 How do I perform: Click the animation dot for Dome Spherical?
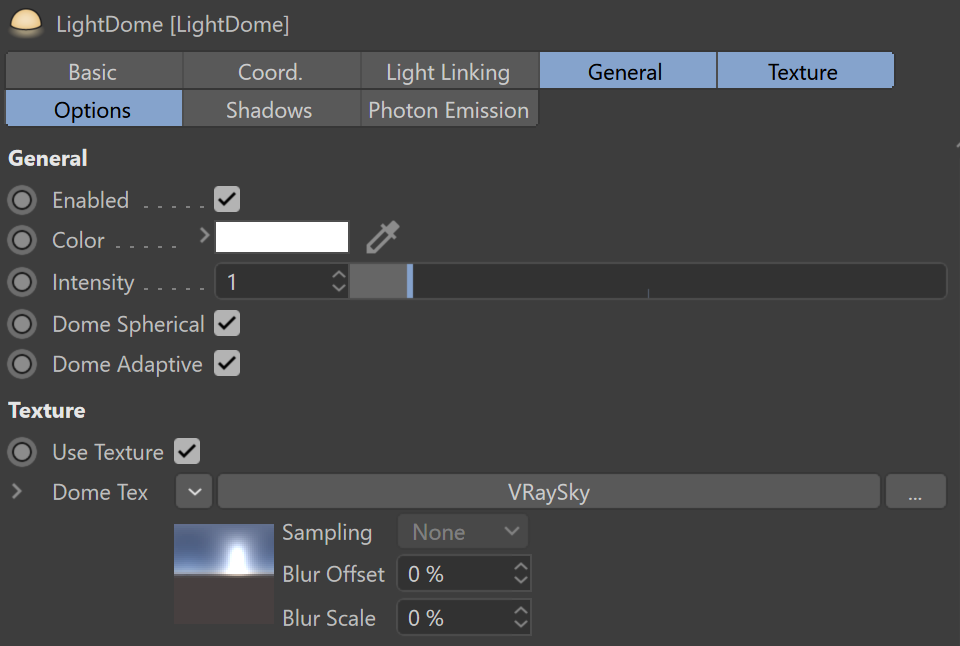coord(22,324)
